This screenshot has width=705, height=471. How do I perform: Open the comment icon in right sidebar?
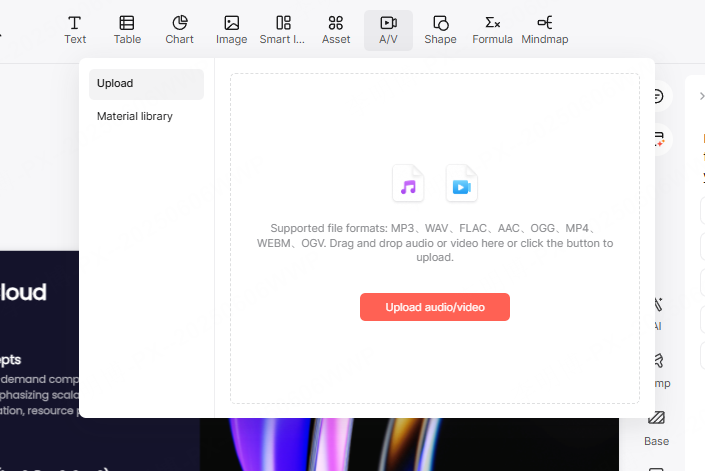657,96
